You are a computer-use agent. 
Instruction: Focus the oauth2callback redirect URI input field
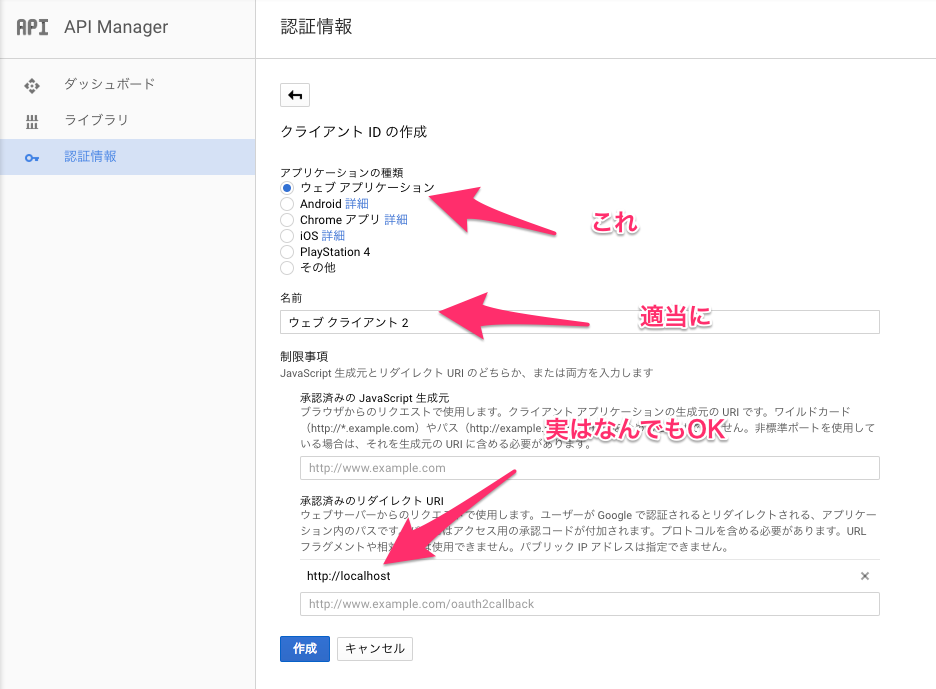pyautogui.click(x=590, y=604)
